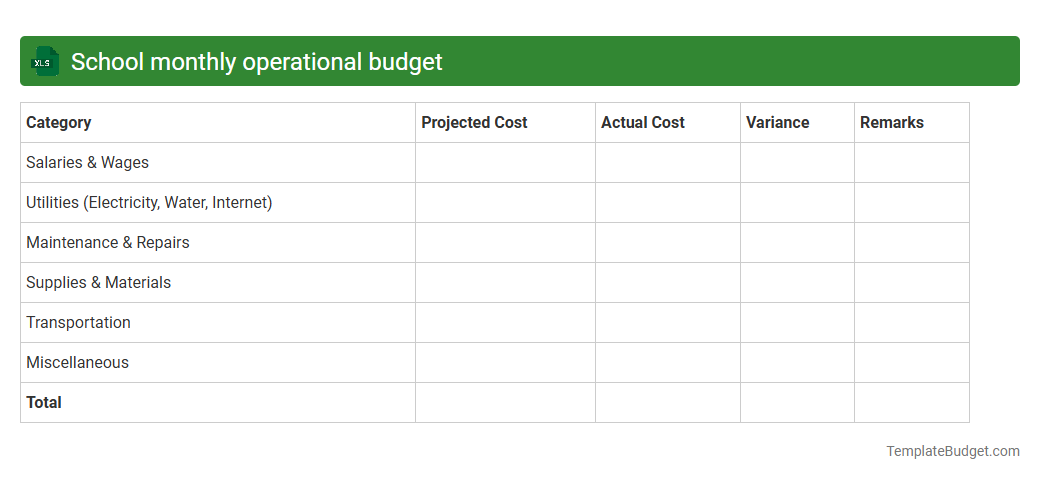The image size is (1040, 480).
Task: Open the TemplateBudget.com link
Action: [x=953, y=451]
